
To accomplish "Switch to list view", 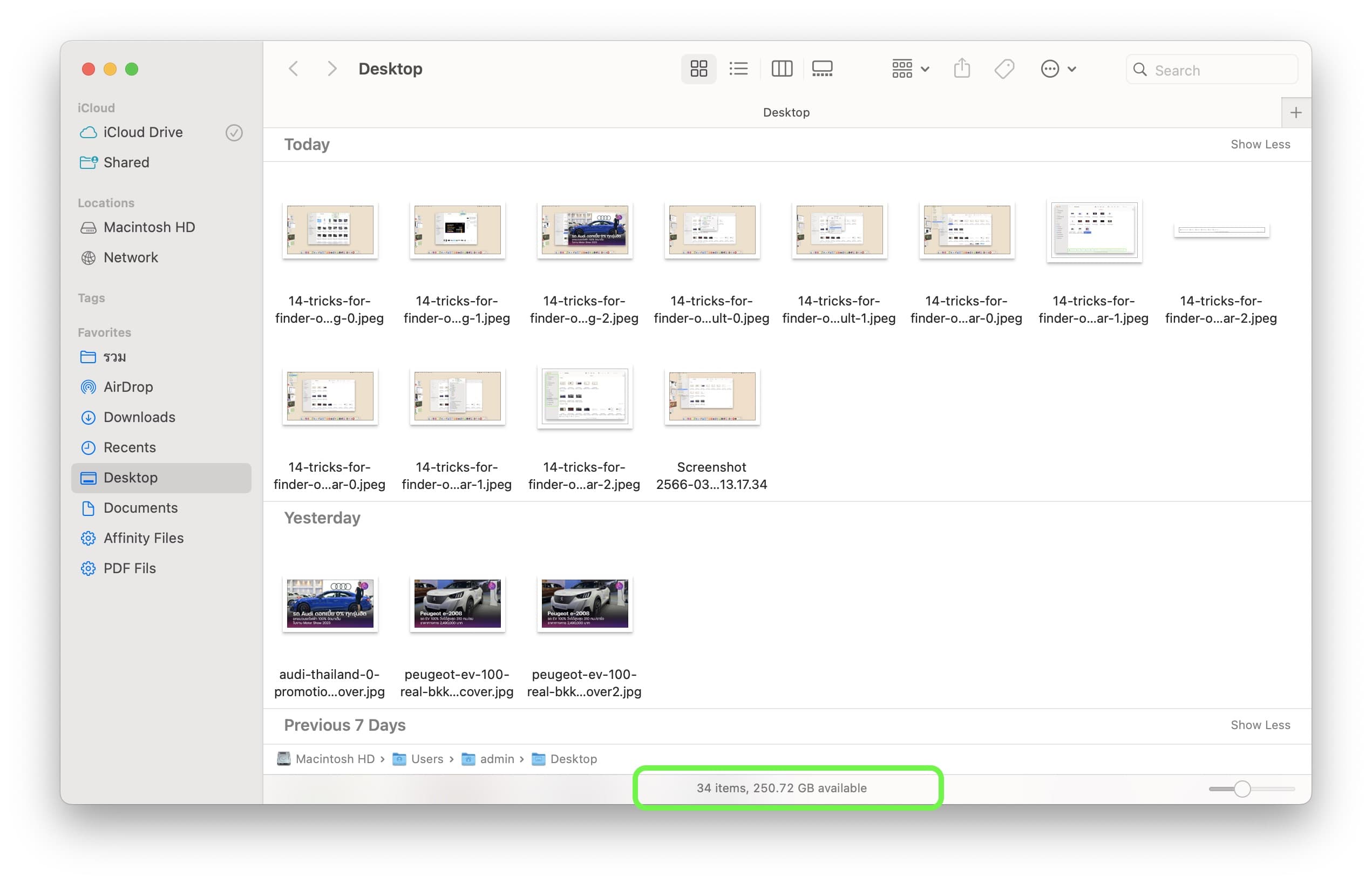I will point(738,69).
